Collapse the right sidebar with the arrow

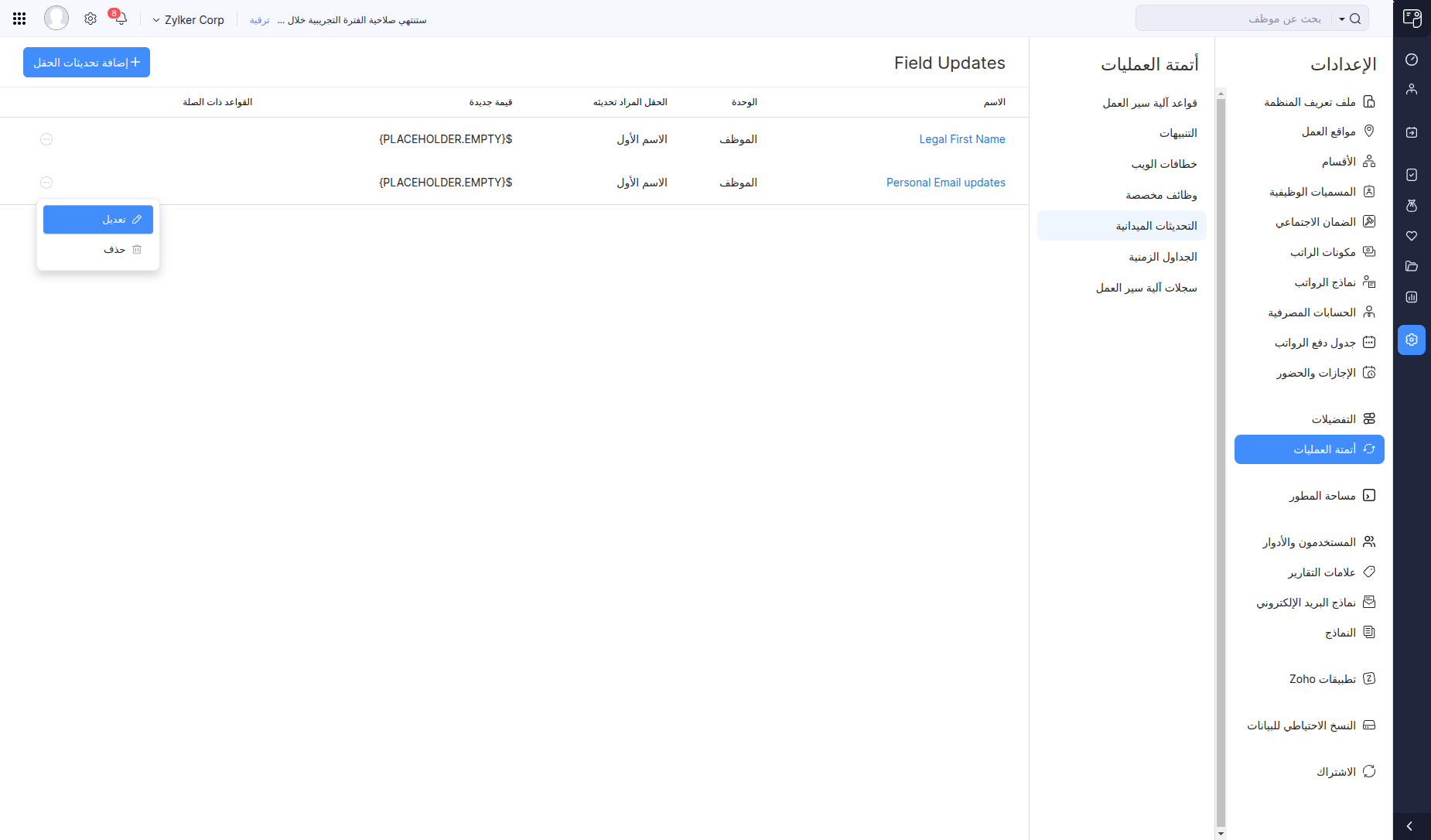tap(1409, 826)
